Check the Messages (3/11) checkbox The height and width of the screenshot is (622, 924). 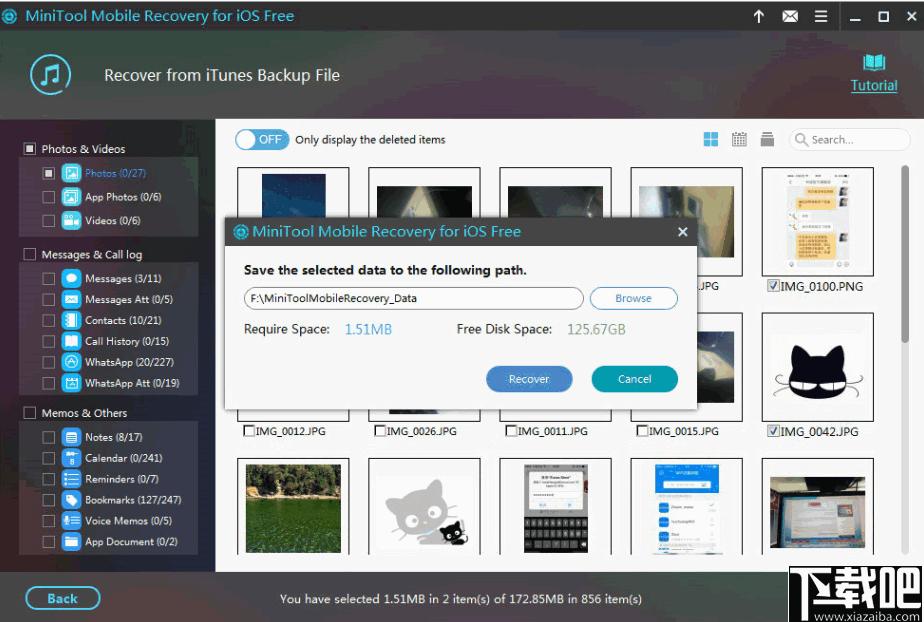click(48, 278)
